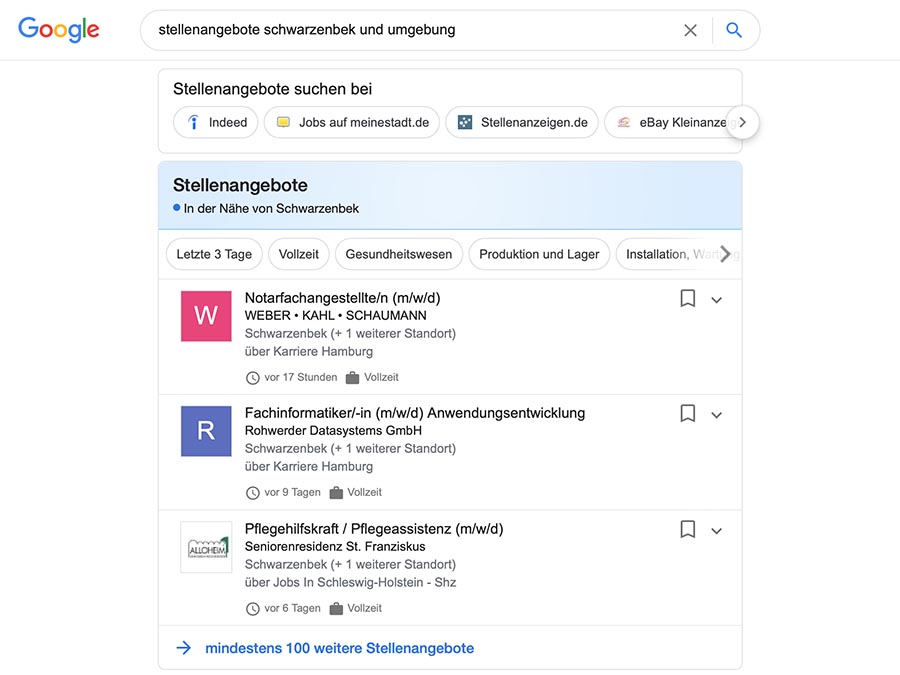The width and height of the screenshot is (900, 675).
Task: Open mindestens 100 weitere Stellenangebote link
Action: click(x=339, y=648)
